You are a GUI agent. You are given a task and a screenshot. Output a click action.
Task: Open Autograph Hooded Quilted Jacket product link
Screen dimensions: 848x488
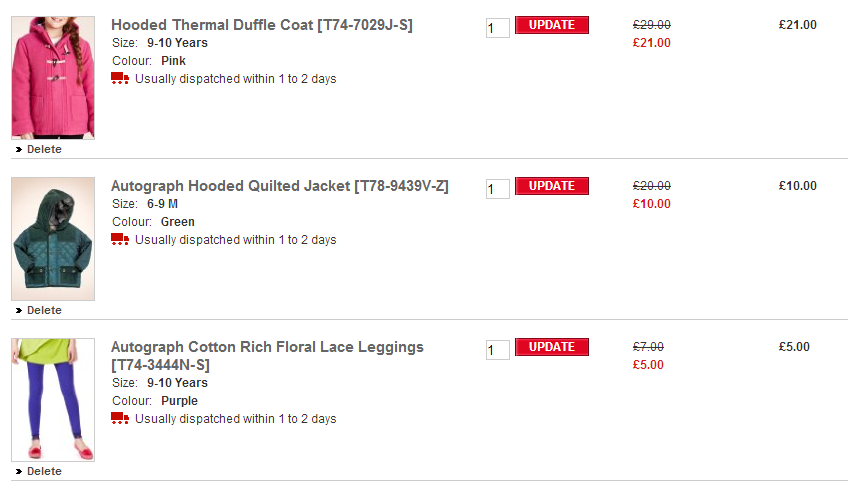(x=279, y=186)
